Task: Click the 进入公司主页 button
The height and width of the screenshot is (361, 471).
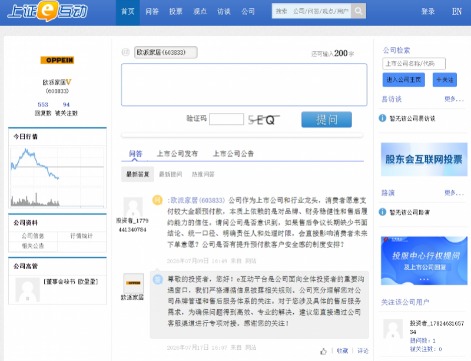Action: tap(404, 80)
